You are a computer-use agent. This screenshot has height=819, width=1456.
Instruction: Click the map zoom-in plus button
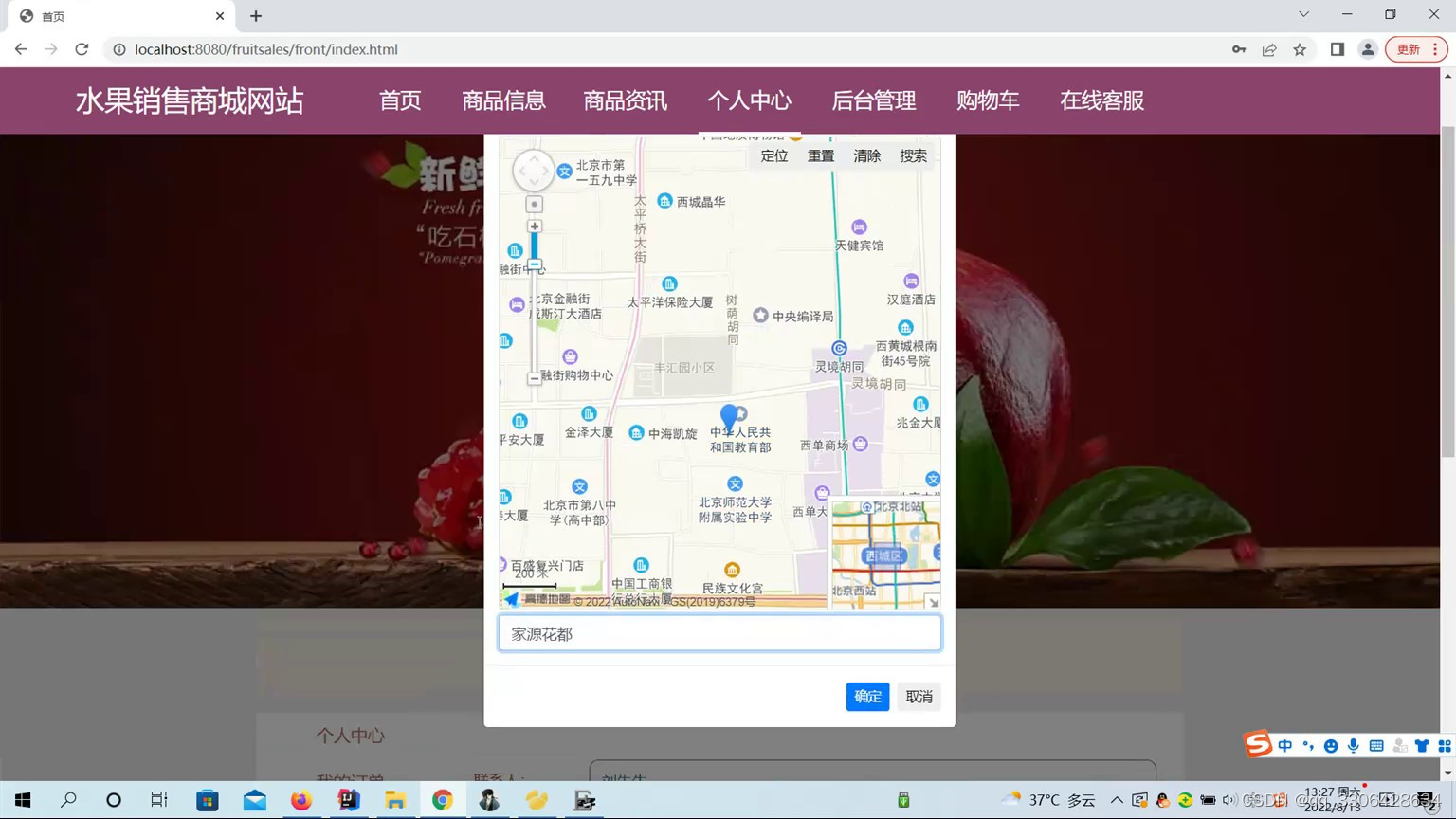click(x=535, y=227)
